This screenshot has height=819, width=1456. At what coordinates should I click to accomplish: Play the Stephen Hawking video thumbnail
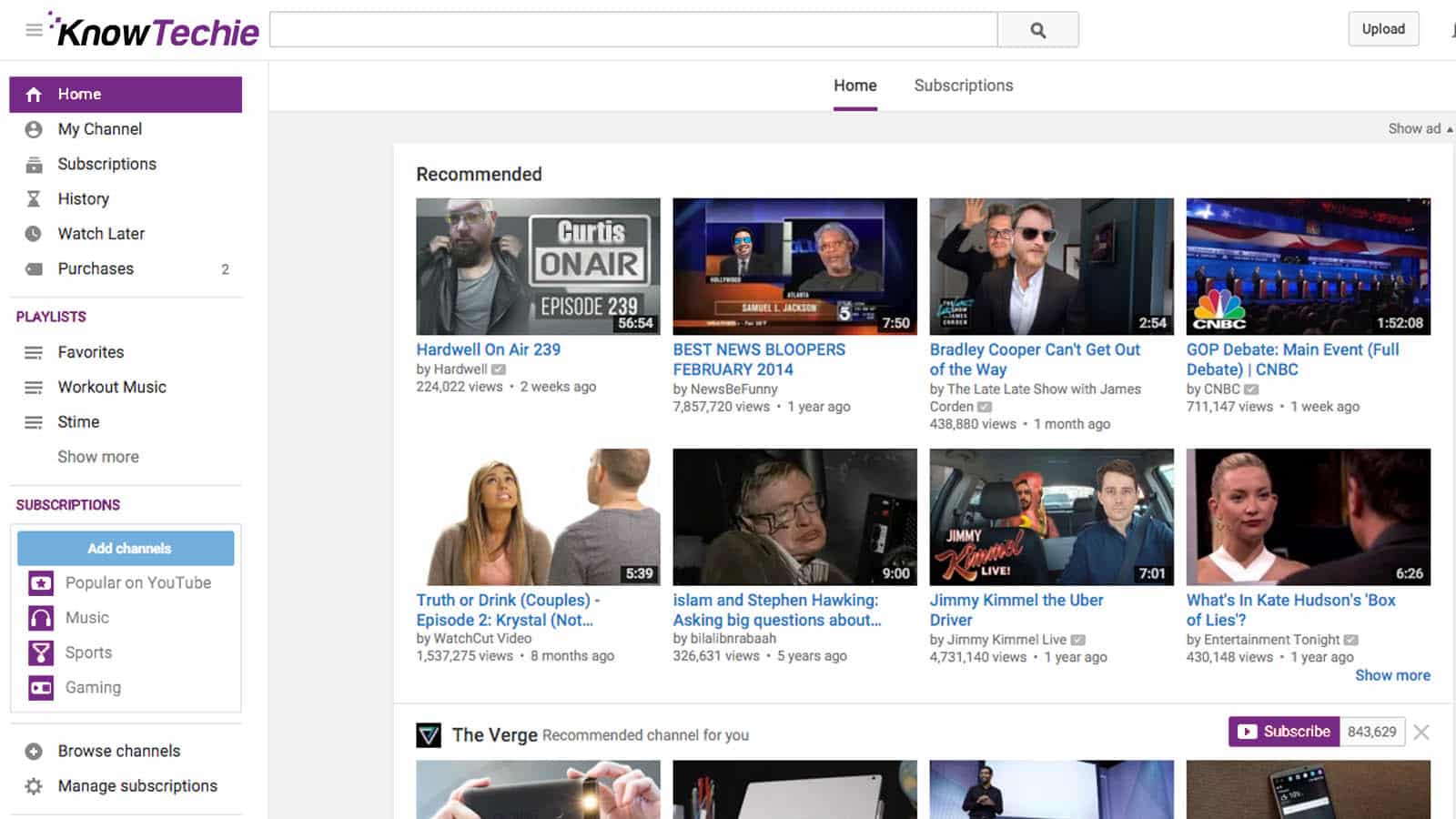[x=794, y=517]
